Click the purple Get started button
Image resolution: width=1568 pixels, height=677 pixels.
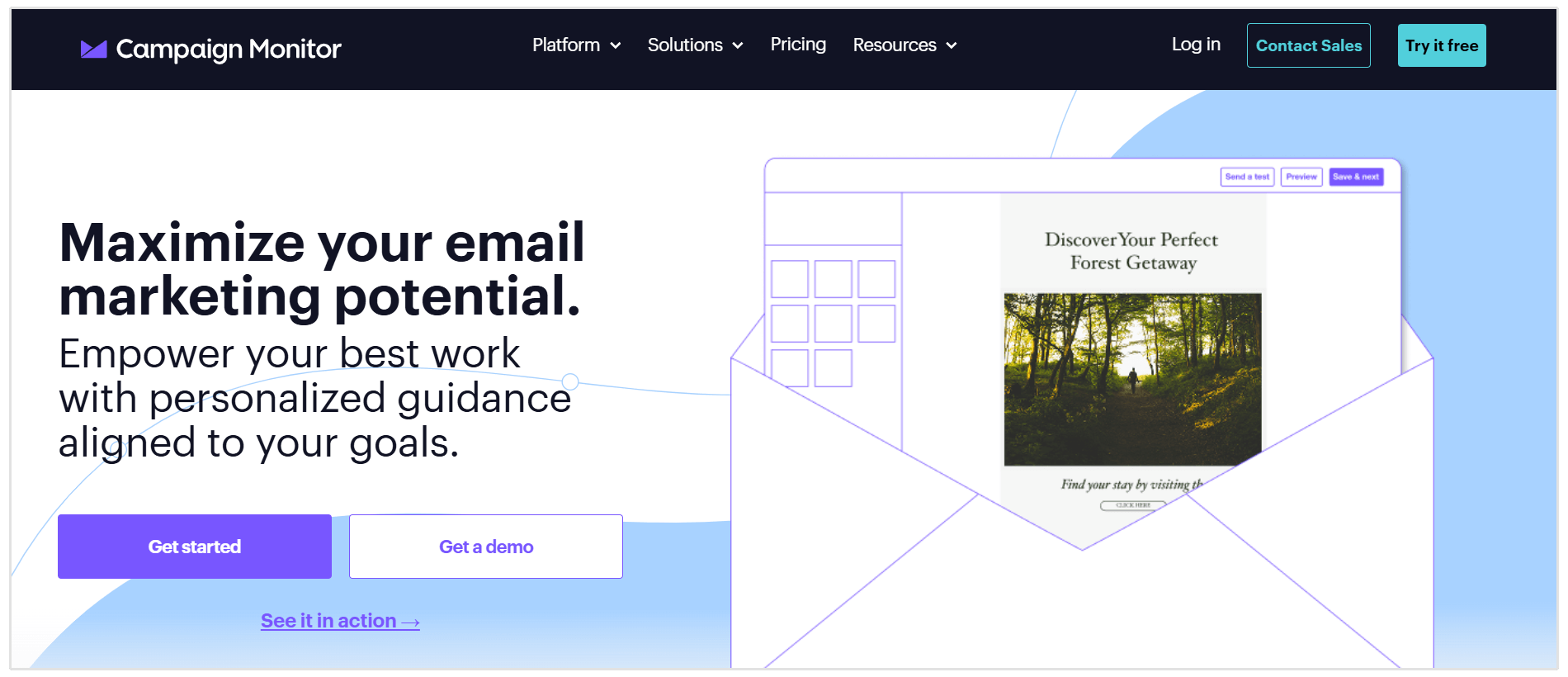(195, 547)
